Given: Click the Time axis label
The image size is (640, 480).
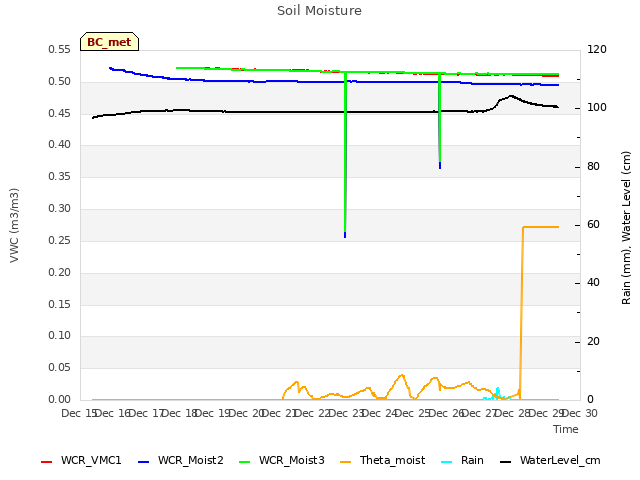Looking at the screenshot, I should [x=566, y=429].
